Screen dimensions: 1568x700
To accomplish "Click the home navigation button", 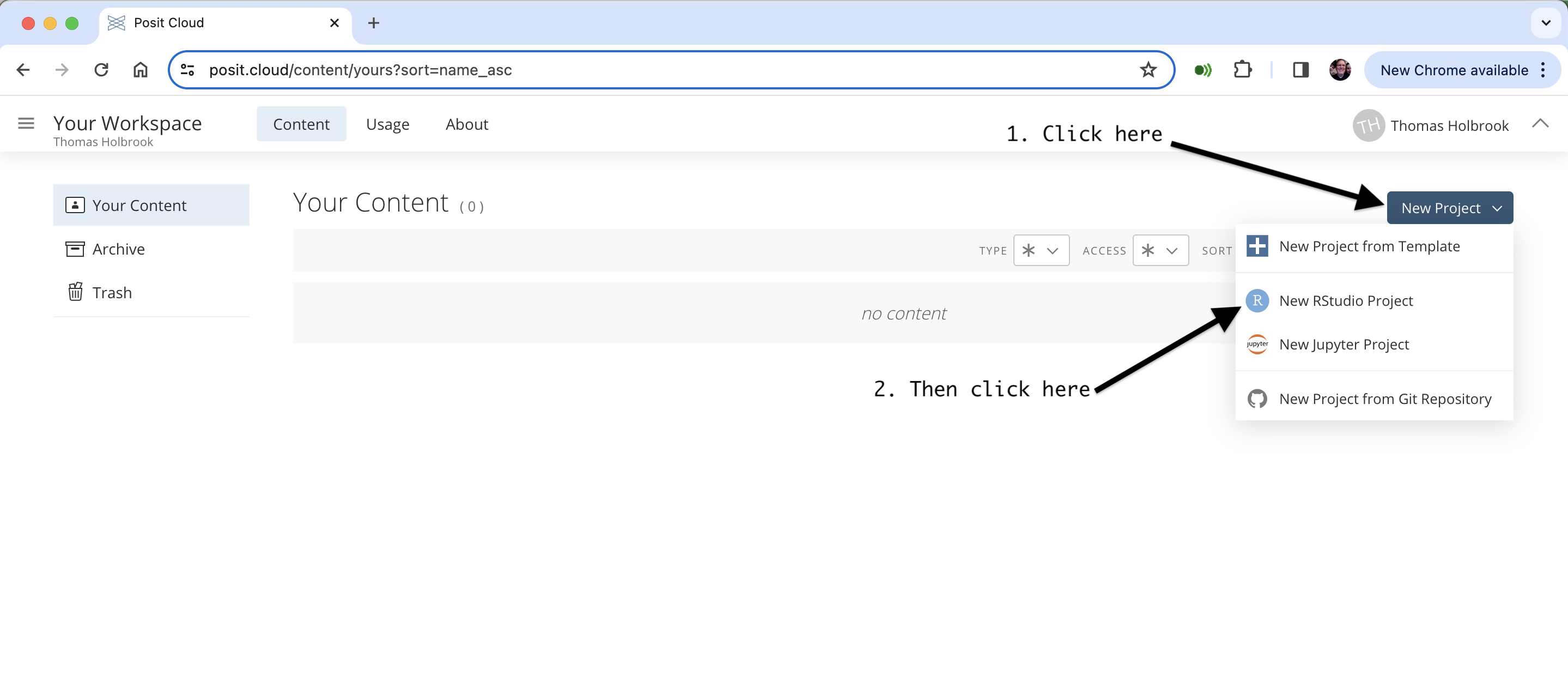I will pos(140,70).
